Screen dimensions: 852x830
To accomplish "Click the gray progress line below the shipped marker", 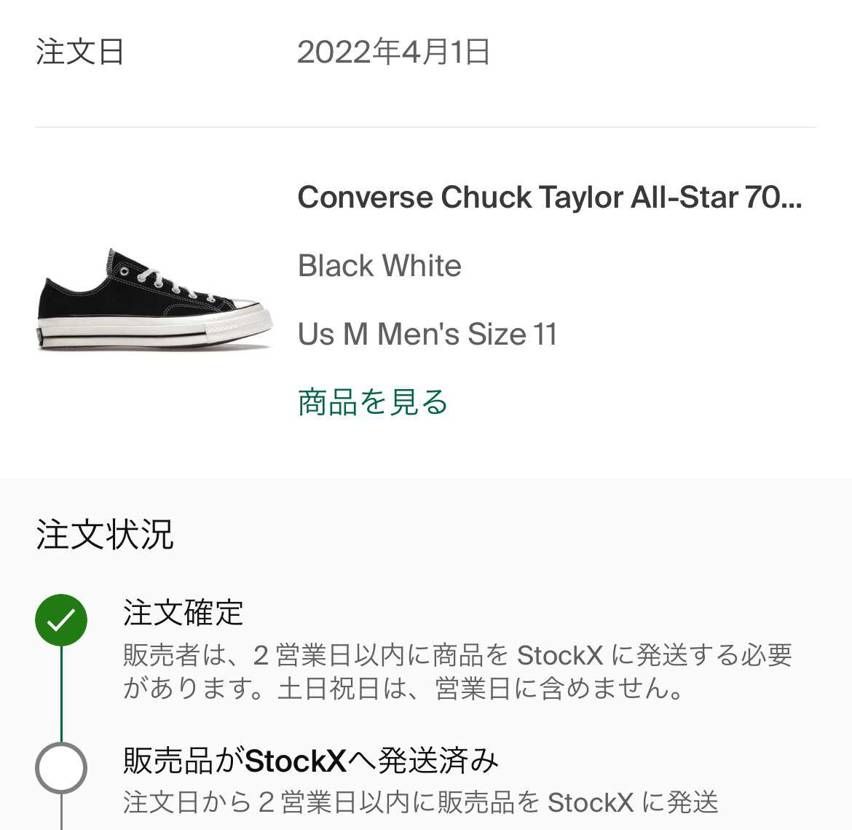I will [61, 812].
